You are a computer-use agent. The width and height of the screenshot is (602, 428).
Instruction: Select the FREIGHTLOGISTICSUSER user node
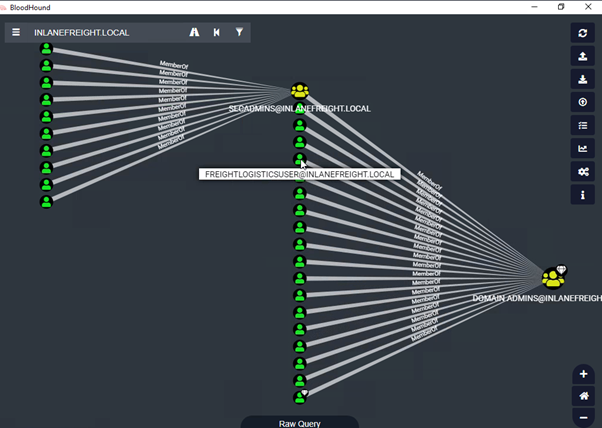point(299,160)
